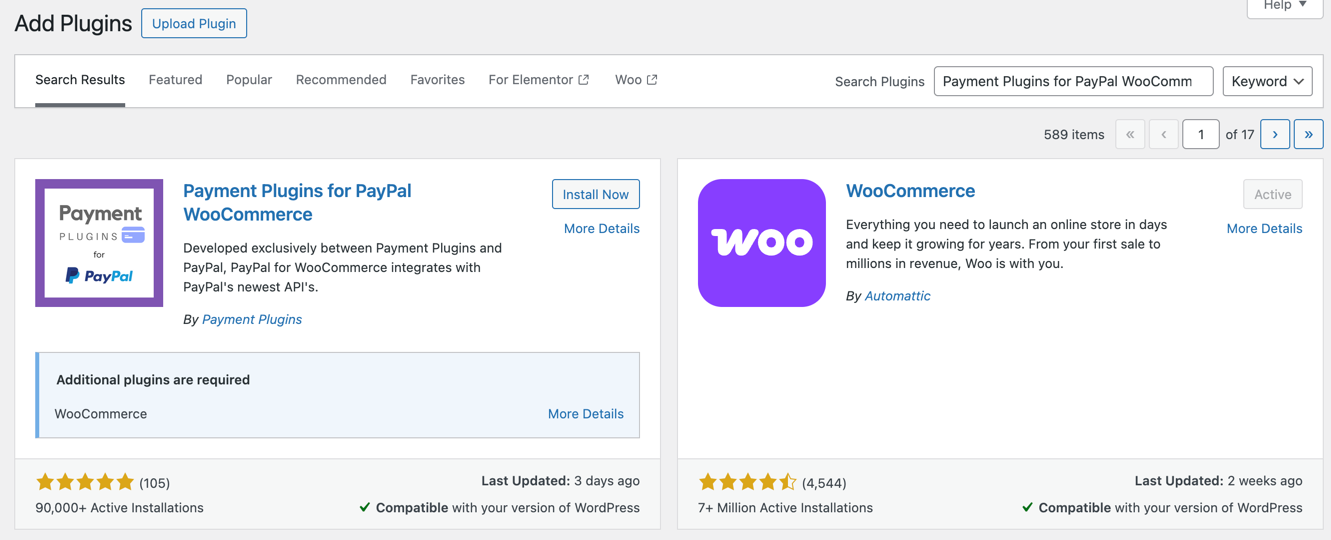This screenshot has width=1331, height=540.
Task: Open the WooCommerce purple Woo logo thumbnail
Action: tap(762, 243)
